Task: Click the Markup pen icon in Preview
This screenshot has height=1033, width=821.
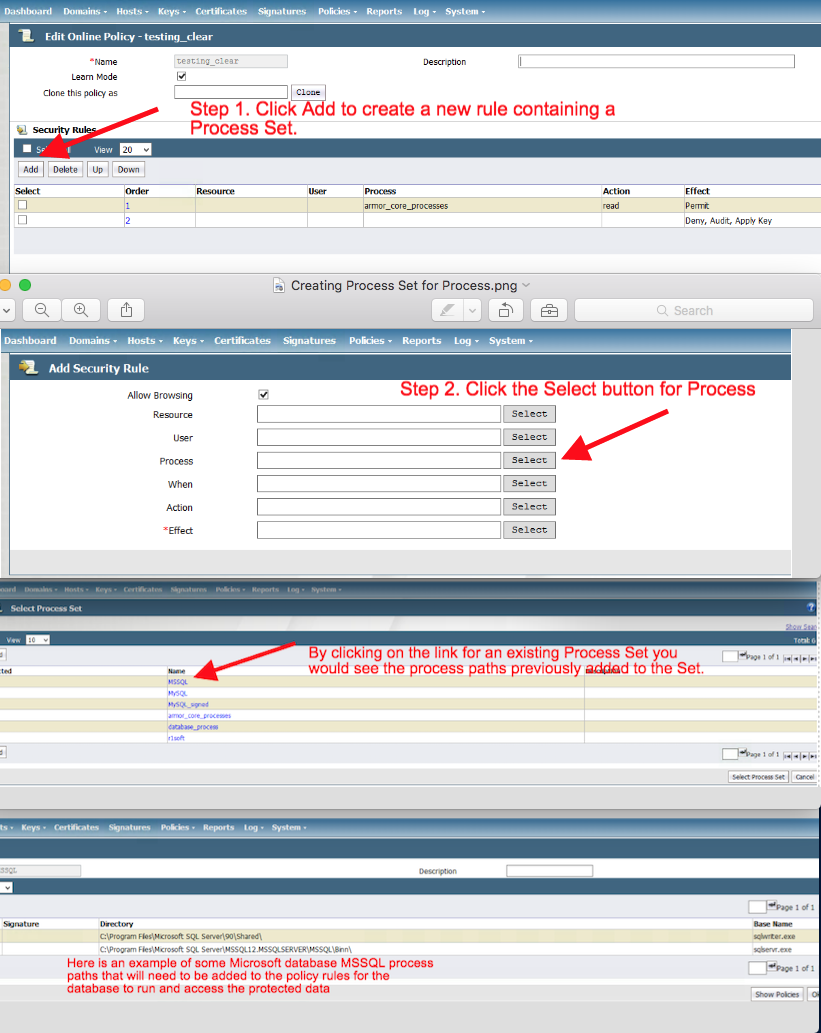Action: [447, 310]
